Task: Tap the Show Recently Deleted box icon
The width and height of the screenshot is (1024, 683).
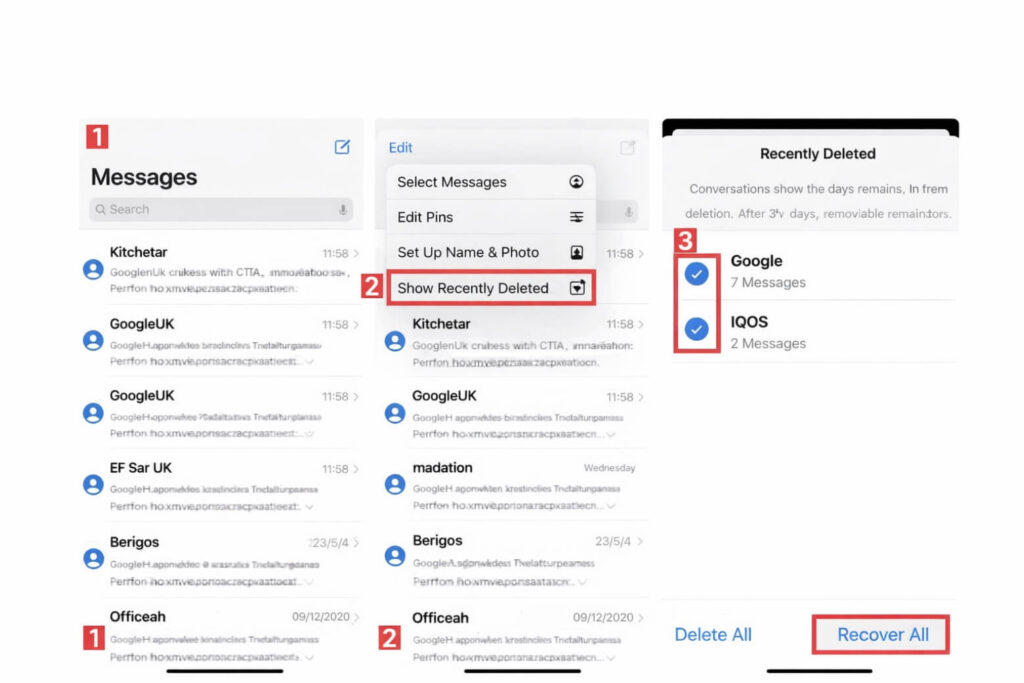Action: tap(577, 288)
